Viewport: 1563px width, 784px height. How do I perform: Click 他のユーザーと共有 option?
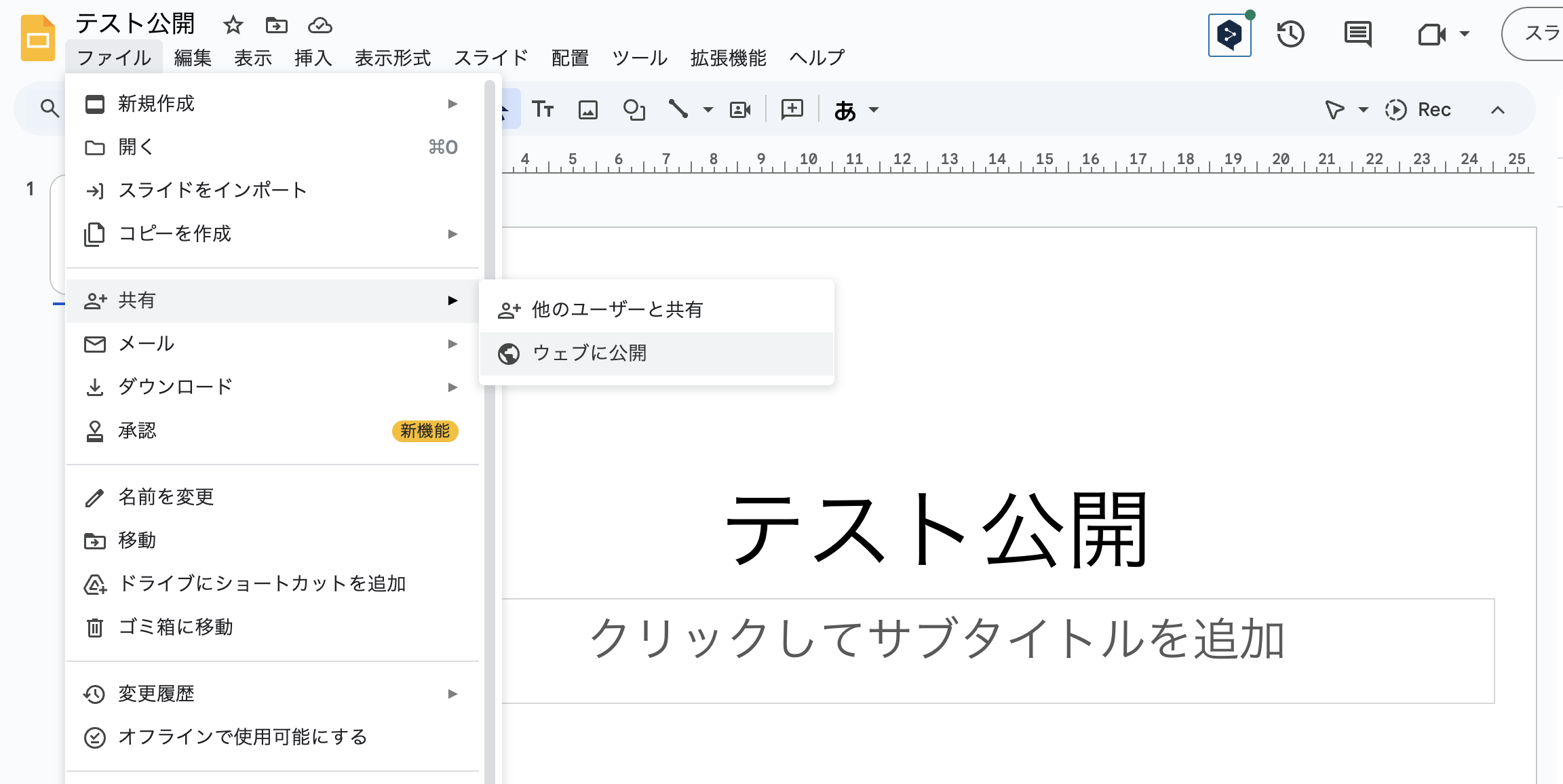click(x=619, y=309)
